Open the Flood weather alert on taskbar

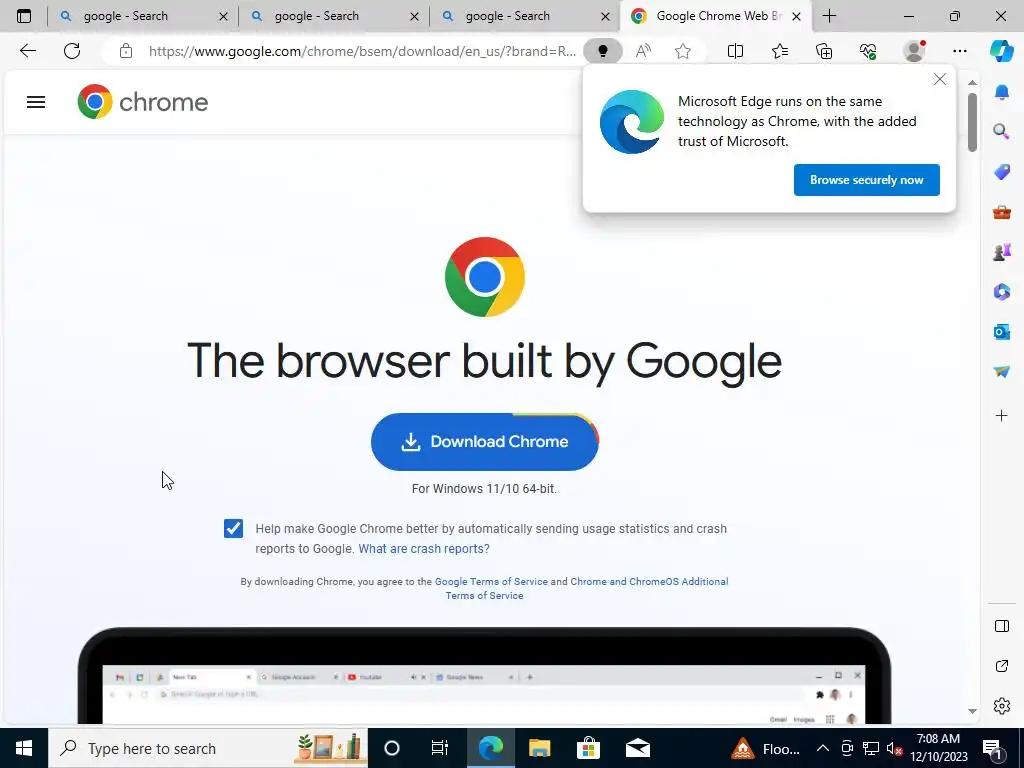(765, 748)
